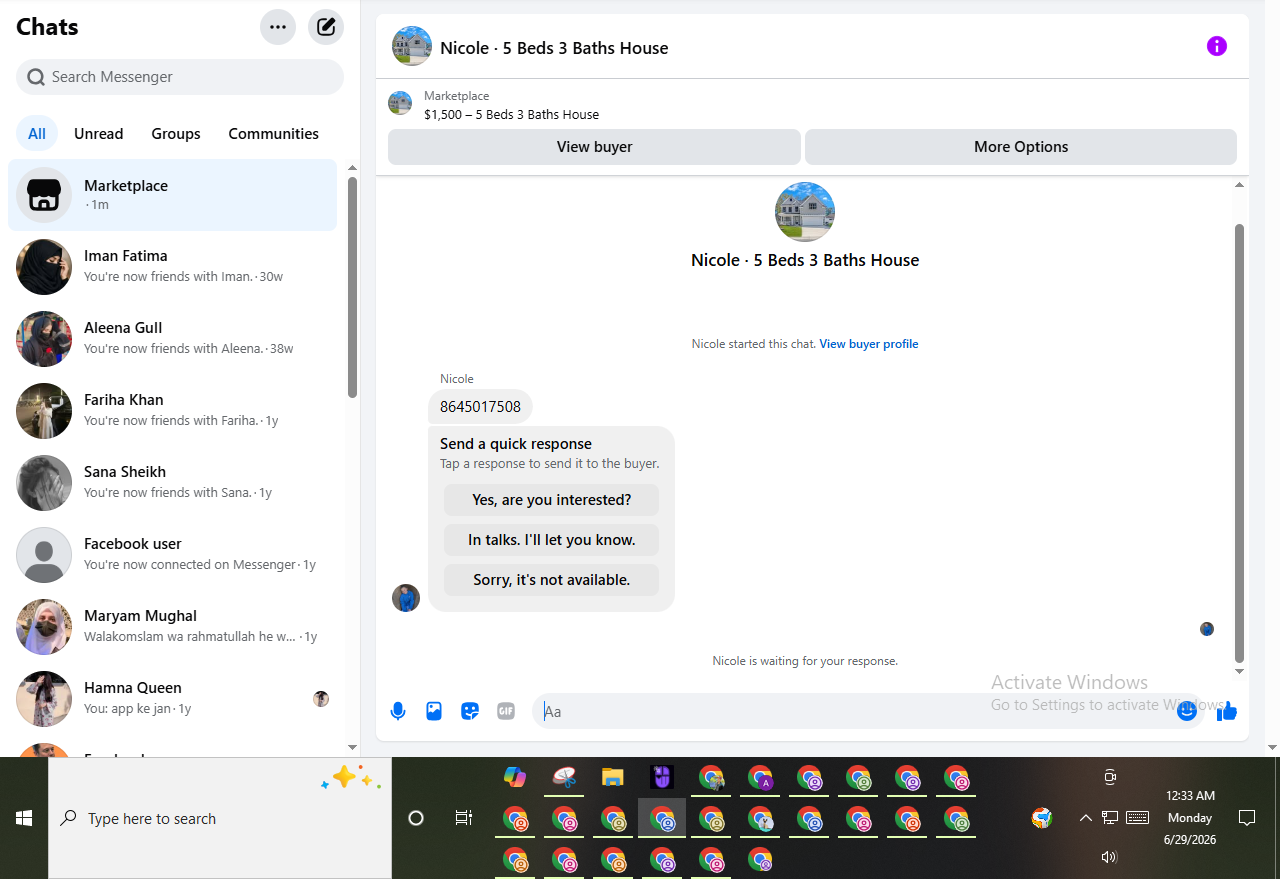Open volume control in system tray

(x=1108, y=857)
